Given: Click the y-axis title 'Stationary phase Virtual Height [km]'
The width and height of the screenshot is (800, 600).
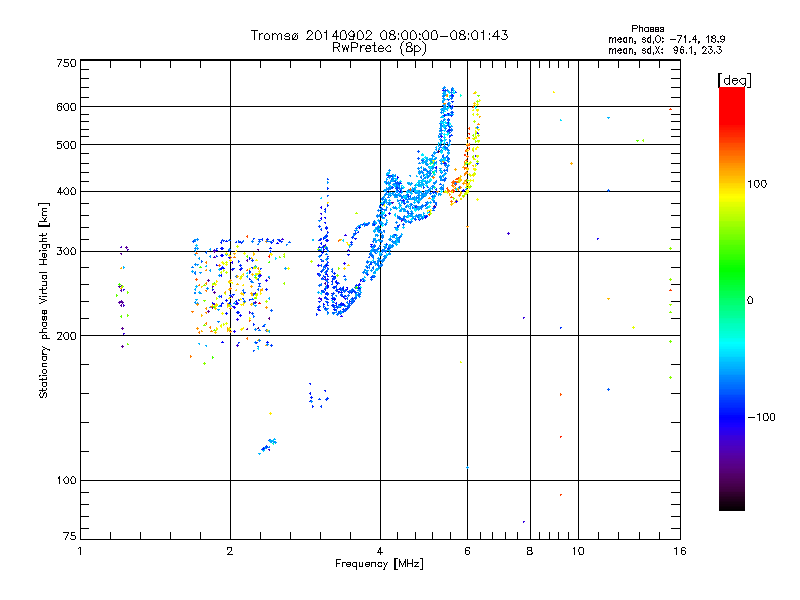Looking at the screenshot, I should (44, 300).
